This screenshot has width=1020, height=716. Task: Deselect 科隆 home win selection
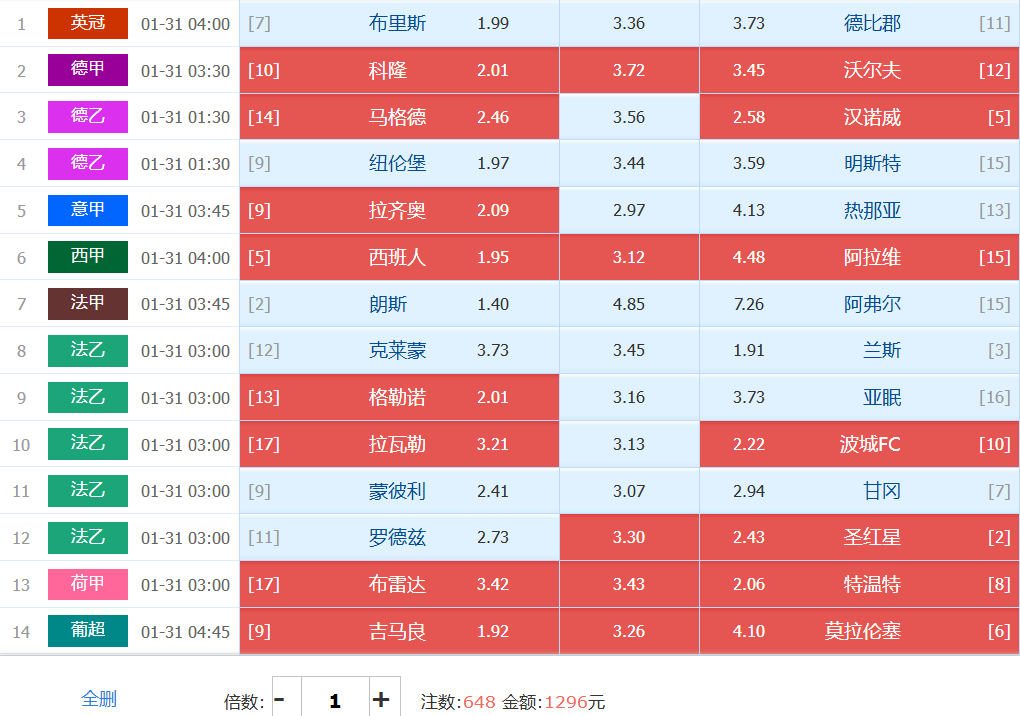399,70
